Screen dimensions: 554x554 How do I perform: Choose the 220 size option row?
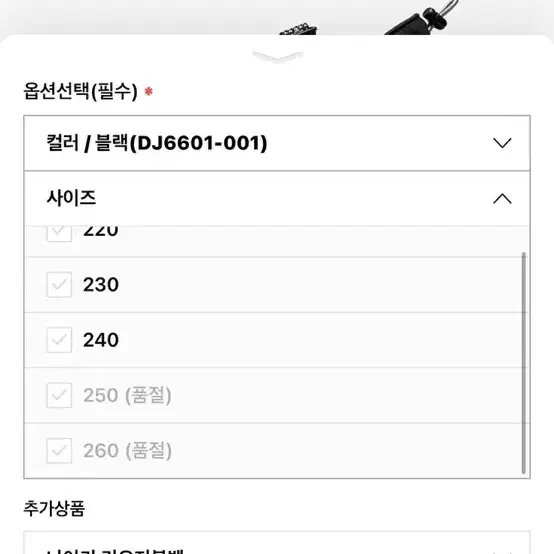[273, 242]
